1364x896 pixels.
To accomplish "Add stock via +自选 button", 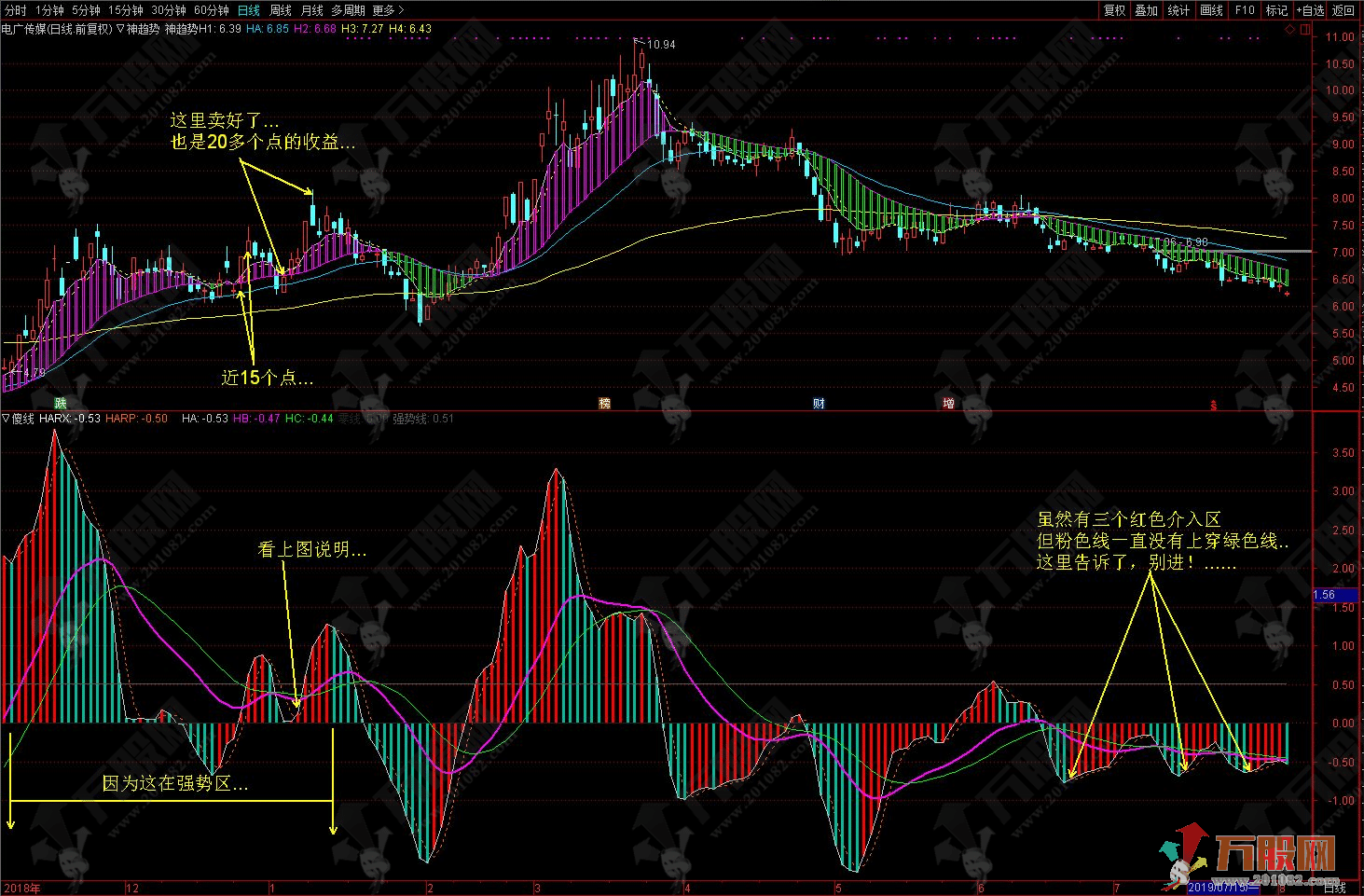I will [x=1309, y=10].
